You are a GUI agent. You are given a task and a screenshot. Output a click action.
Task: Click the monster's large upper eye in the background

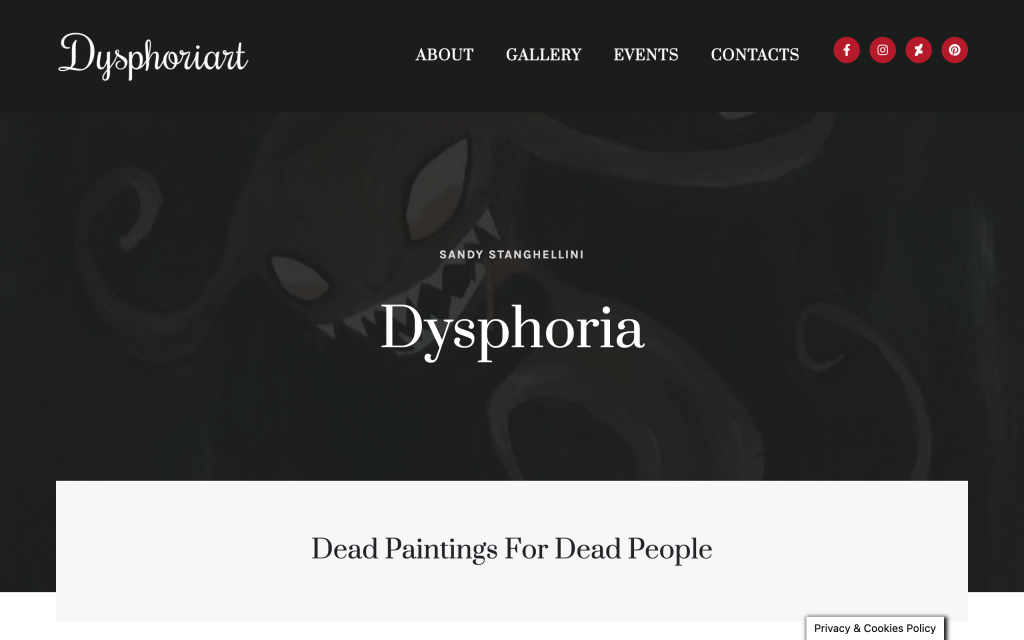[x=438, y=189]
